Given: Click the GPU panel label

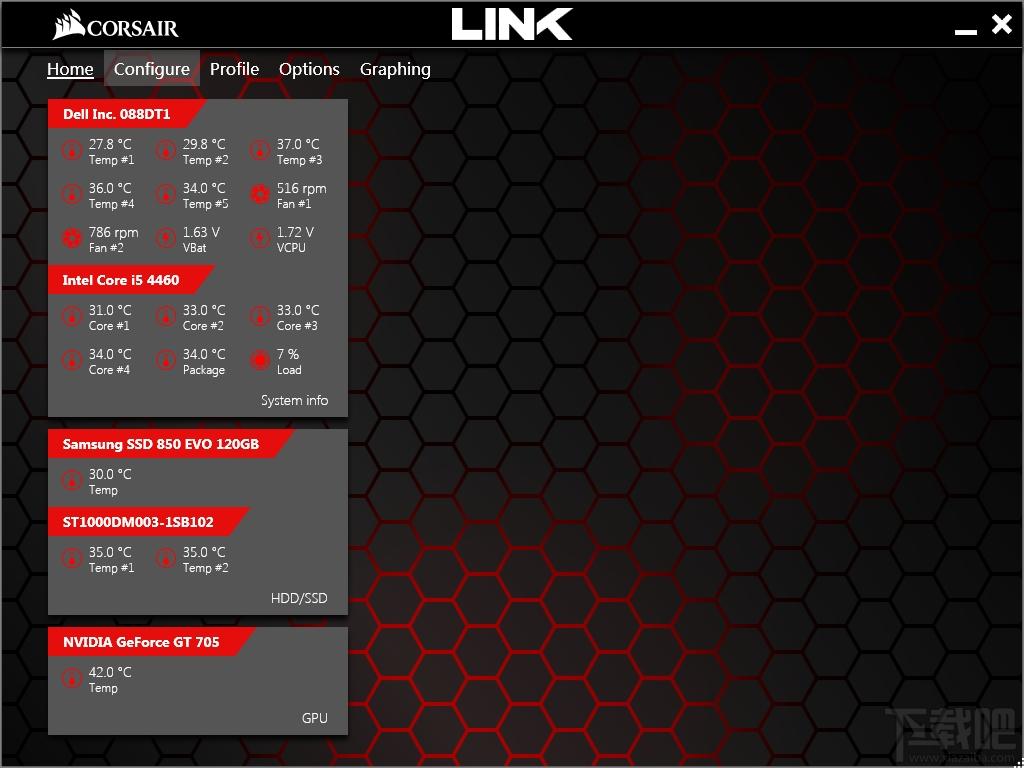Looking at the screenshot, I should point(315,718).
